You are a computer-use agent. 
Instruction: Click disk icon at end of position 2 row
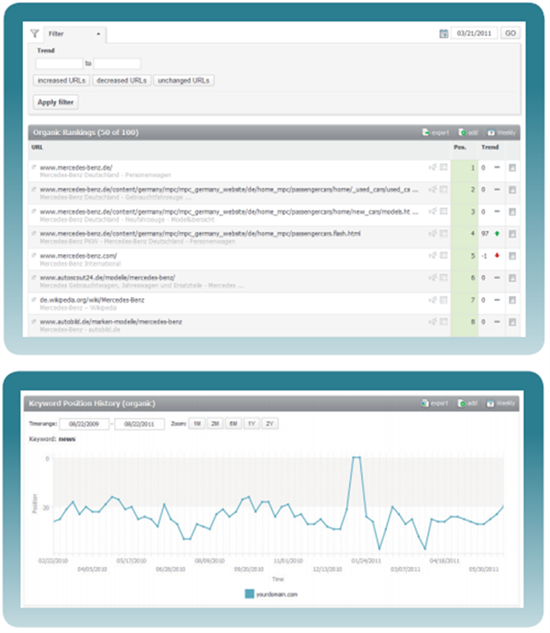512,190
